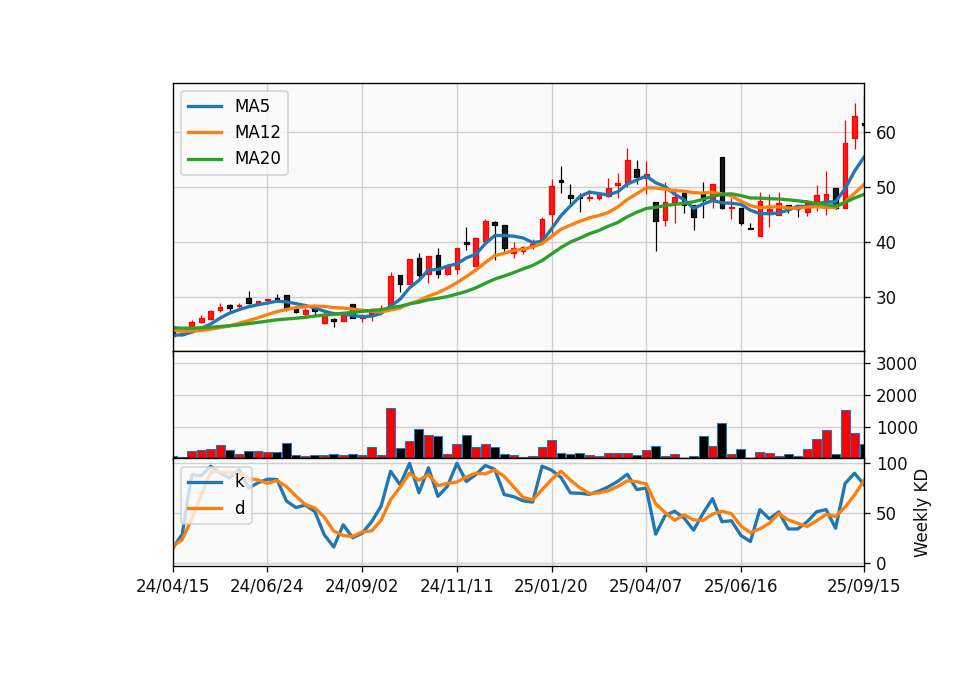Image resolution: width=960 pixels, height=690 pixels.
Task: Click the MA12 legend label
Action: point(257,132)
